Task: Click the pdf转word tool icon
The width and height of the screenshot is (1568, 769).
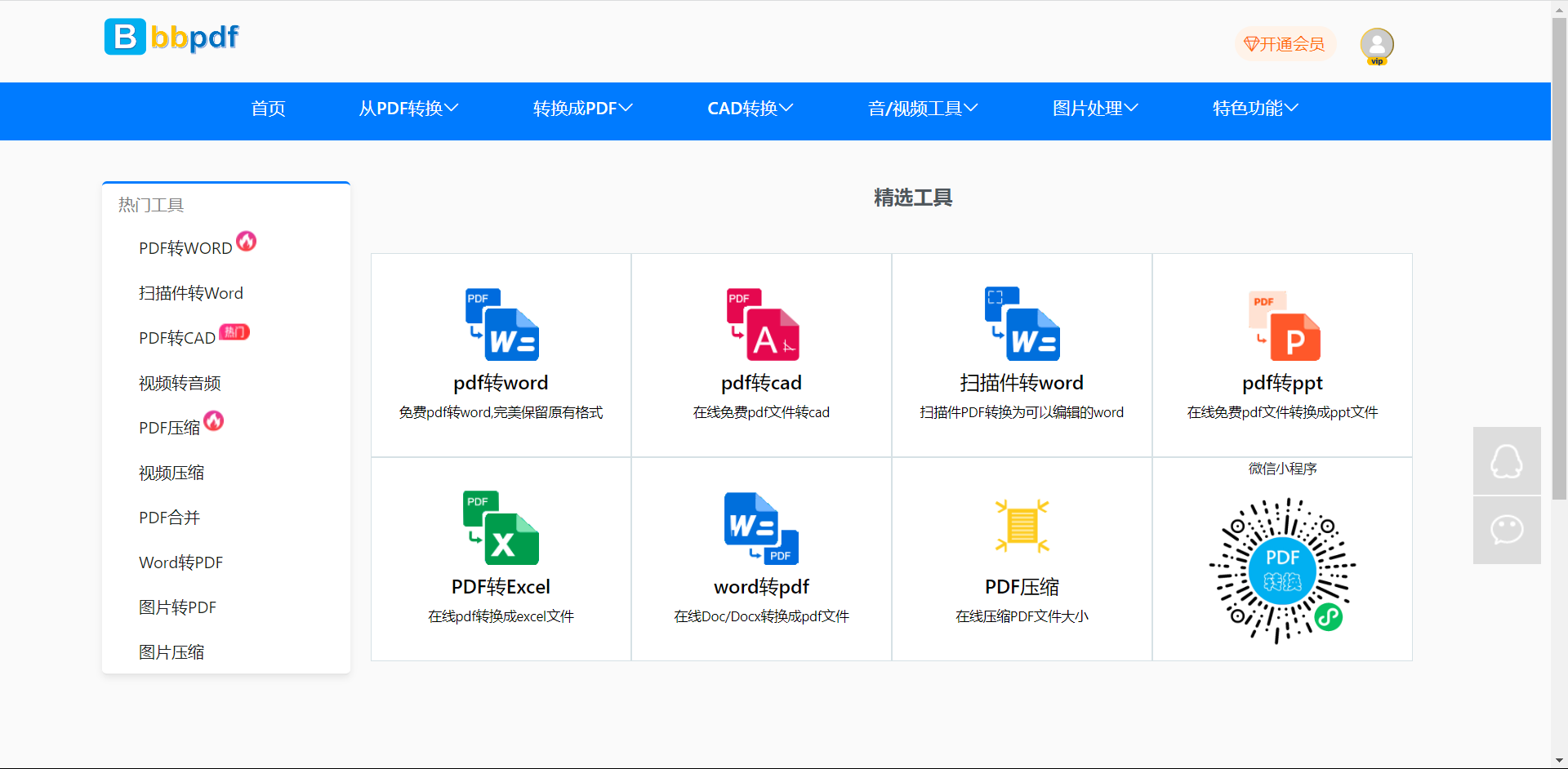Action: [x=501, y=324]
